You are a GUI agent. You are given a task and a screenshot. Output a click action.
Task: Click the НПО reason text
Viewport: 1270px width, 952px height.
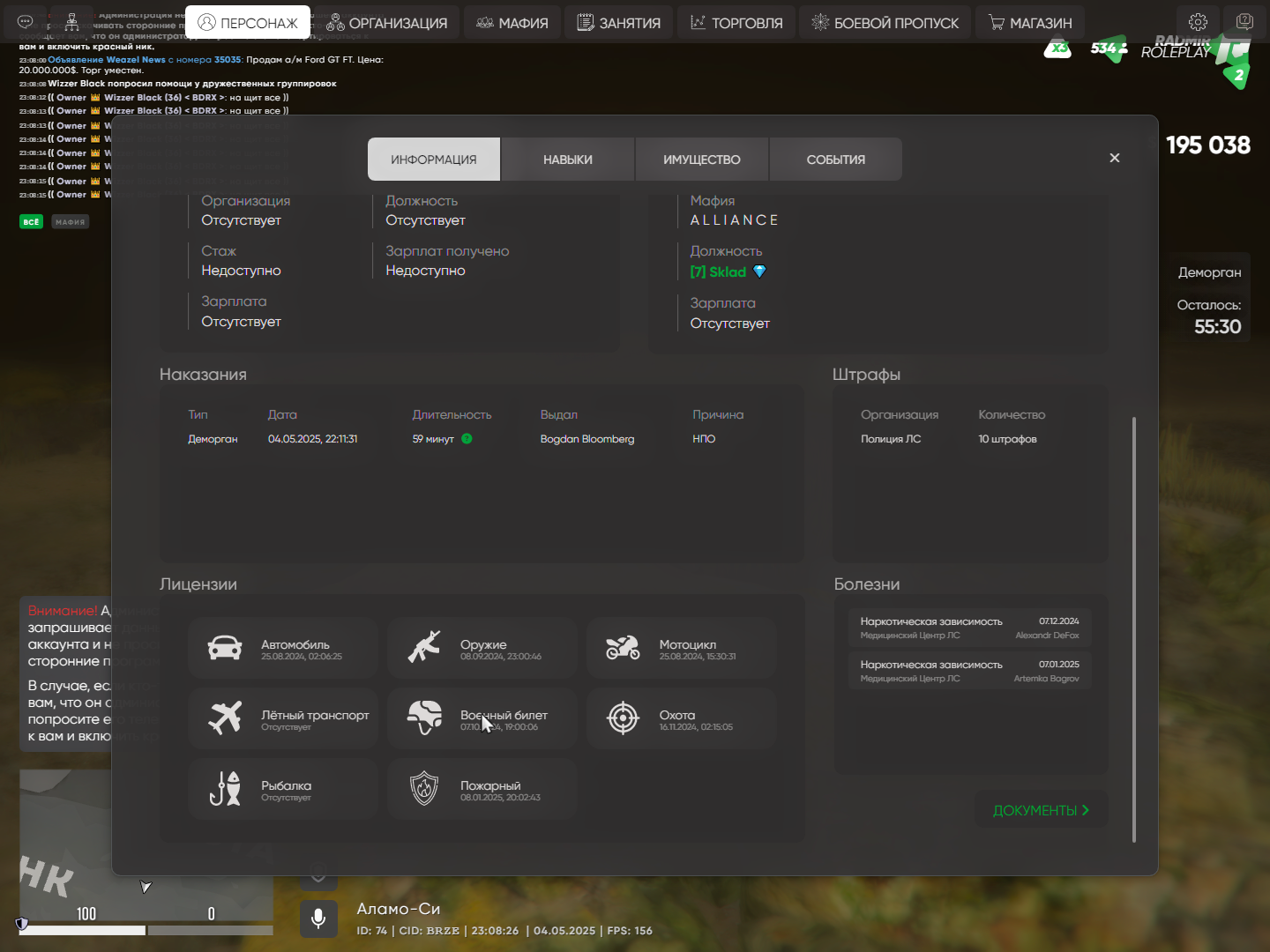[704, 439]
